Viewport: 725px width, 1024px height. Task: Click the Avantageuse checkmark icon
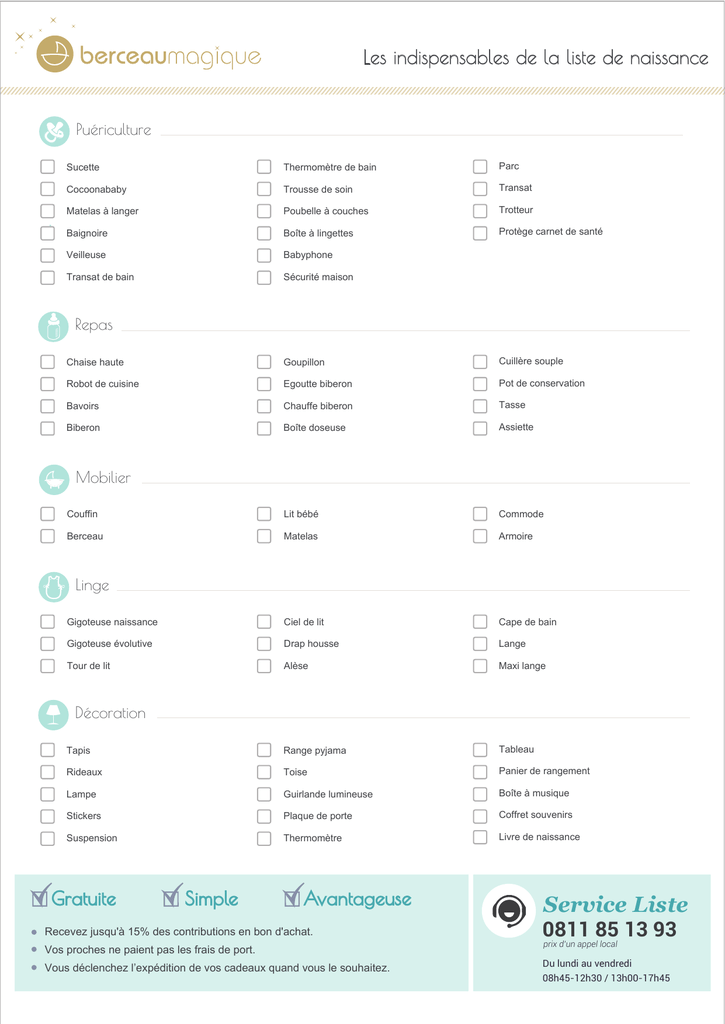coord(293,896)
